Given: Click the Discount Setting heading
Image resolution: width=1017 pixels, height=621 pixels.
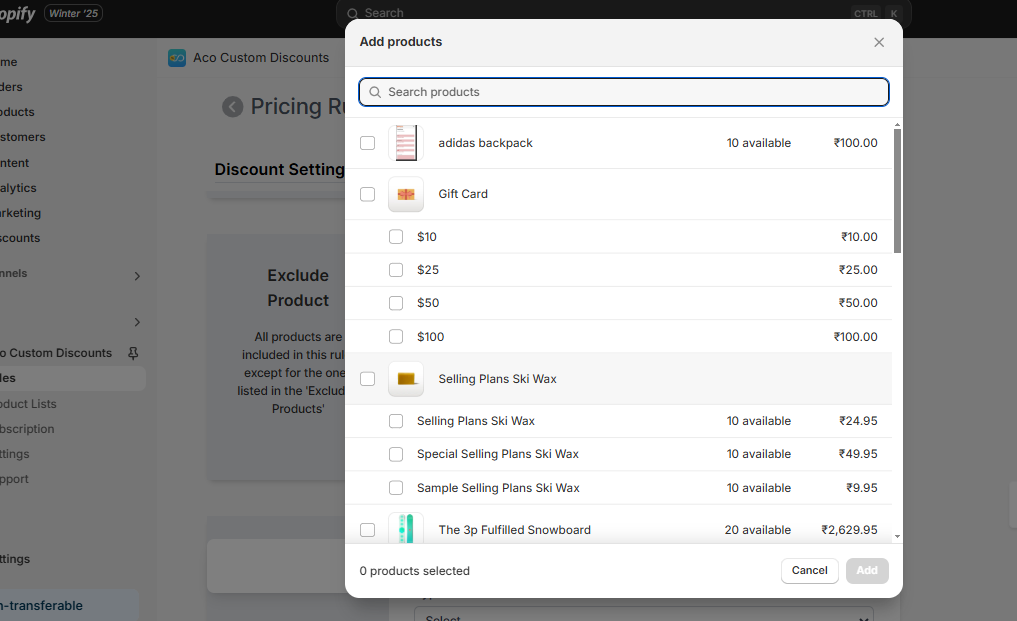Looking at the screenshot, I should pyautogui.click(x=280, y=169).
